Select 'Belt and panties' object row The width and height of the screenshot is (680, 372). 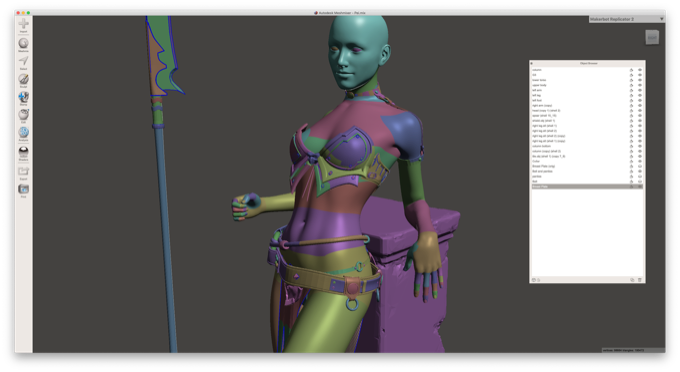[587, 171]
